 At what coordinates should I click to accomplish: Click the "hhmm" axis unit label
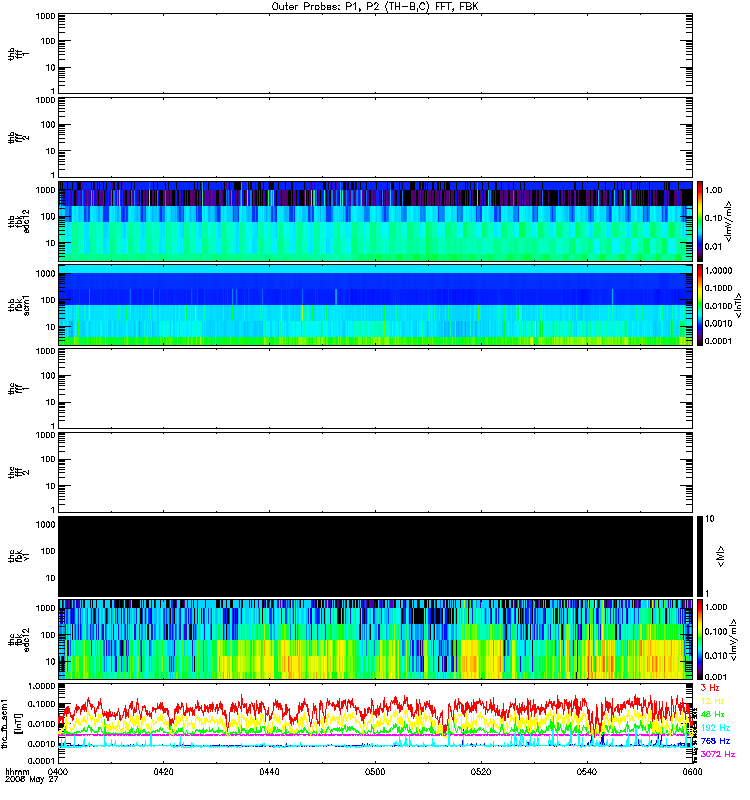pyautogui.click(x=17, y=772)
